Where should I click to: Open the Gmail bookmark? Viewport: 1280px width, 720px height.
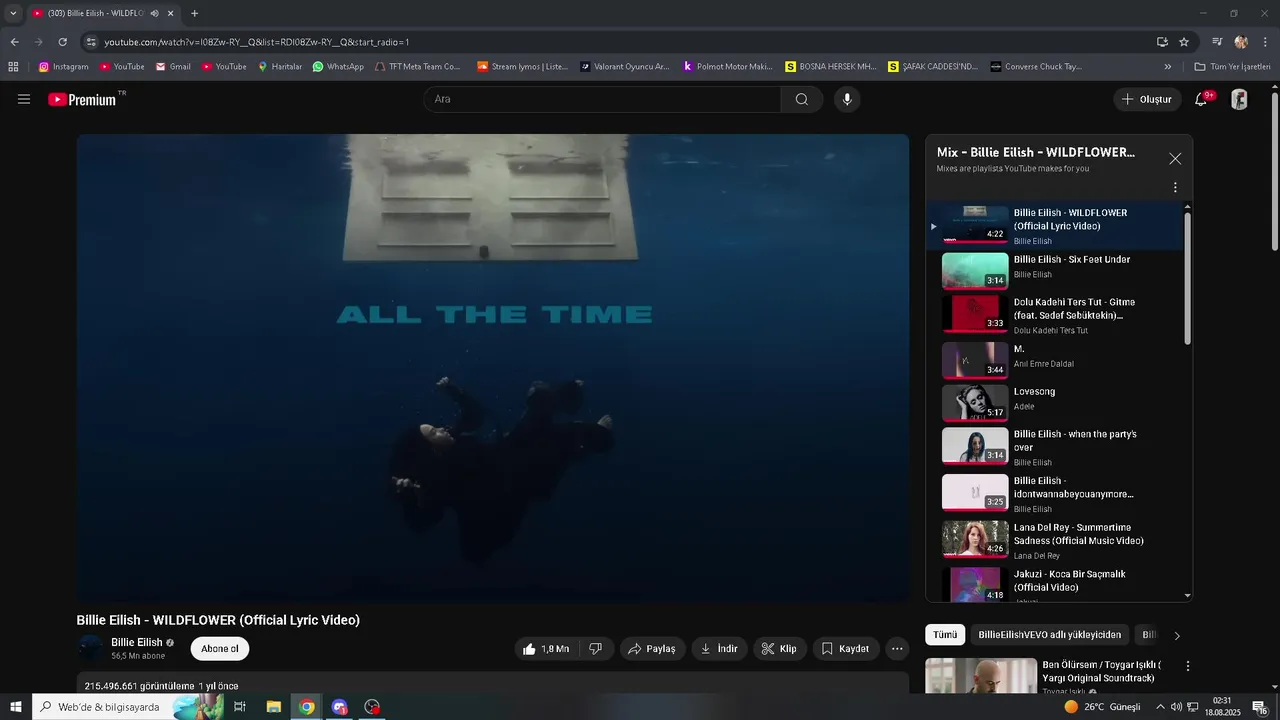coord(173,67)
